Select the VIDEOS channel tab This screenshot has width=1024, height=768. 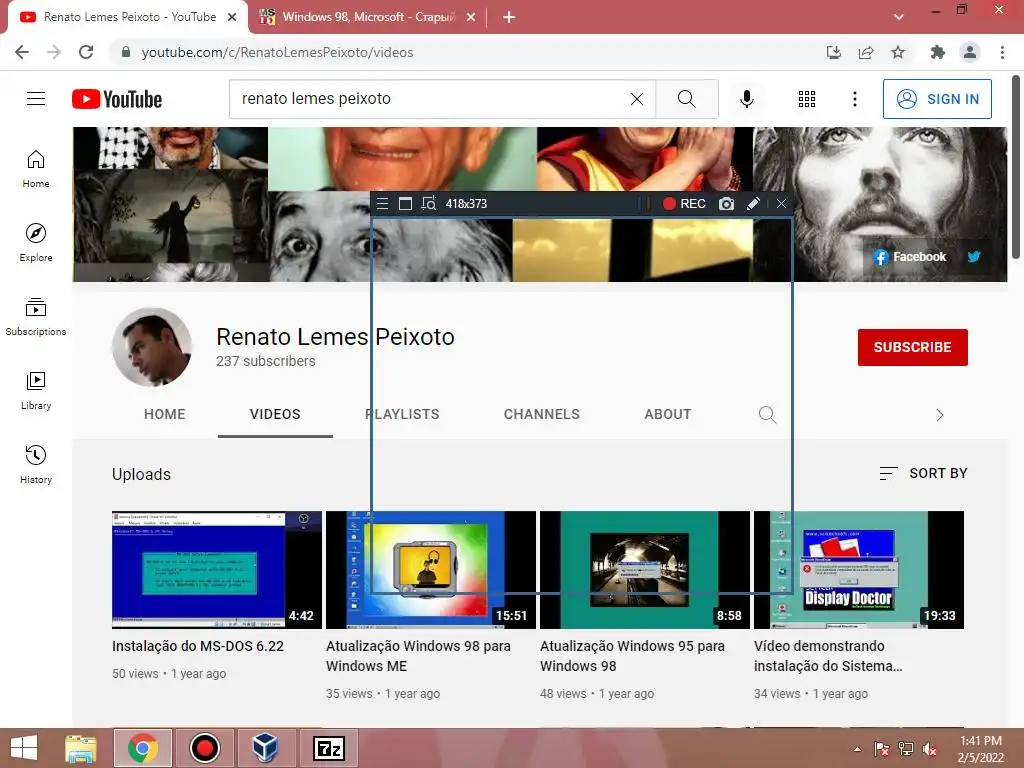tap(275, 414)
